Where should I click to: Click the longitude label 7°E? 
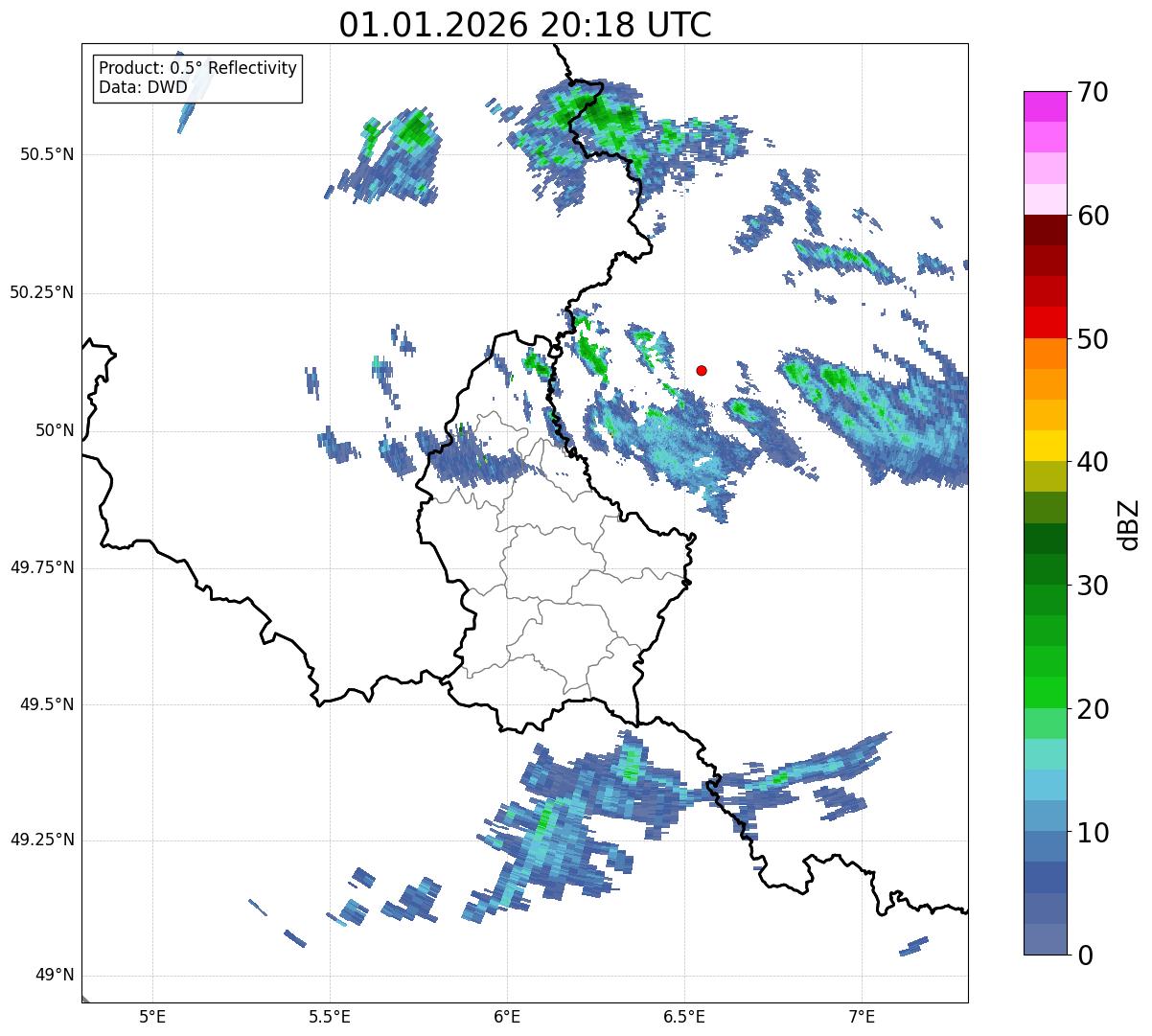(862, 1016)
